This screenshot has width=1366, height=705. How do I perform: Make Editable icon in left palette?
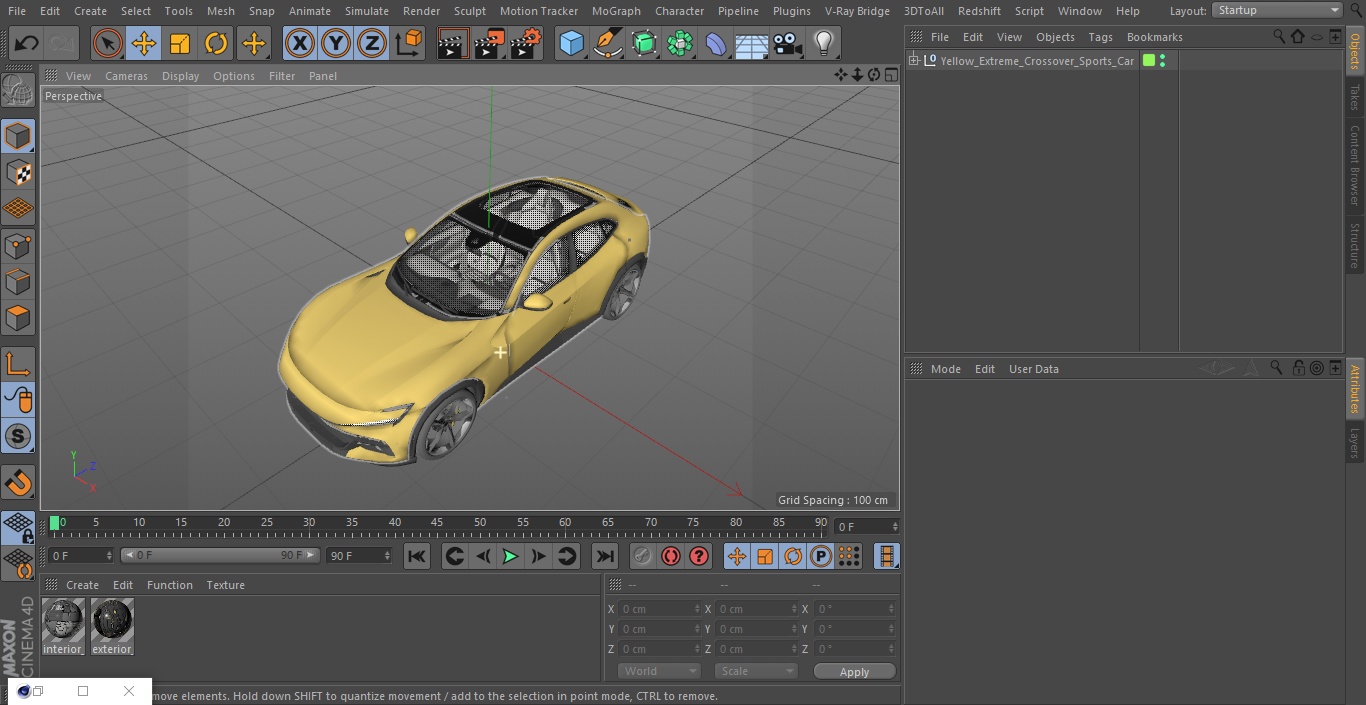pyautogui.click(x=18, y=91)
